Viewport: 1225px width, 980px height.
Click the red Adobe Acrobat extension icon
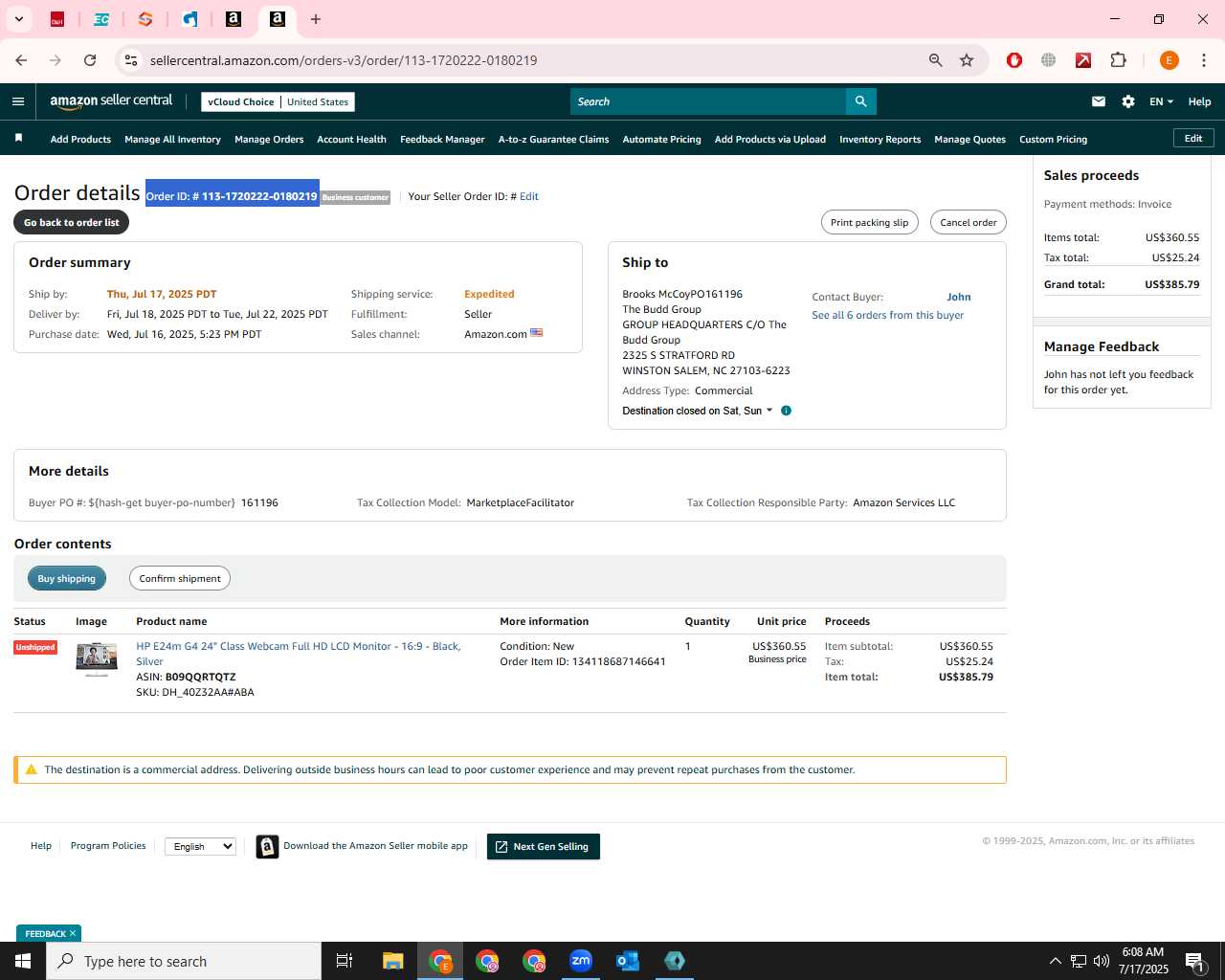pyautogui.click(x=1083, y=60)
